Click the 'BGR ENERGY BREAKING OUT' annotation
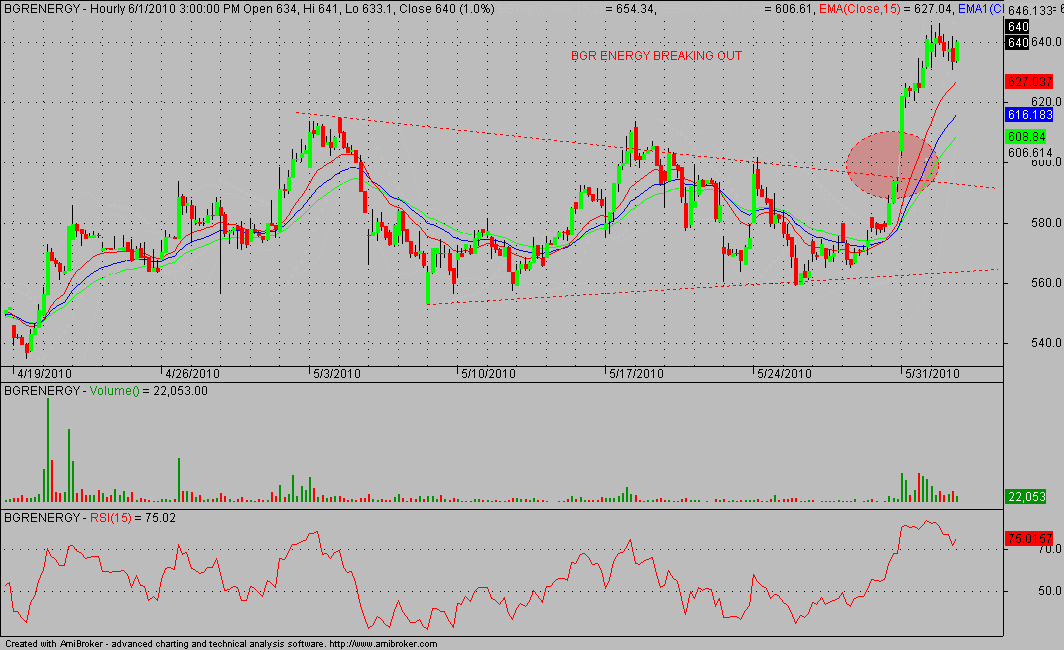 tap(656, 56)
